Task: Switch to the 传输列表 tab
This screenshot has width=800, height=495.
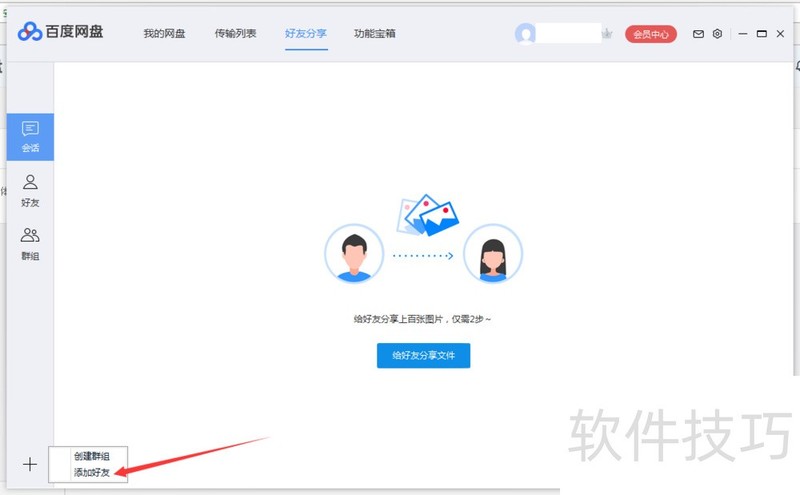Action: pos(235,34)
